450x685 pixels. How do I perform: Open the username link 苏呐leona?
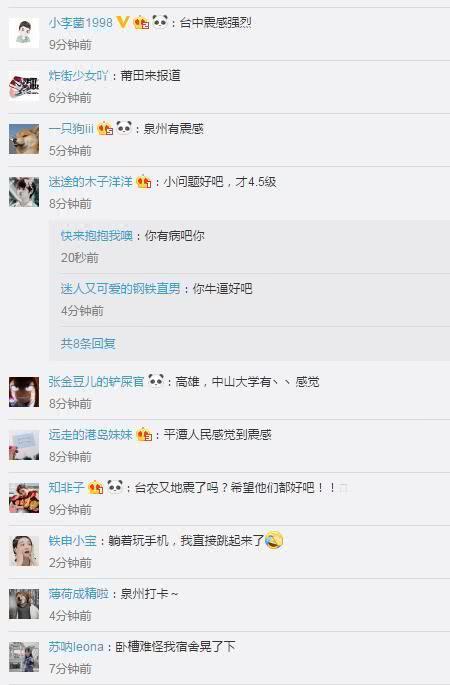click(76, 647)
